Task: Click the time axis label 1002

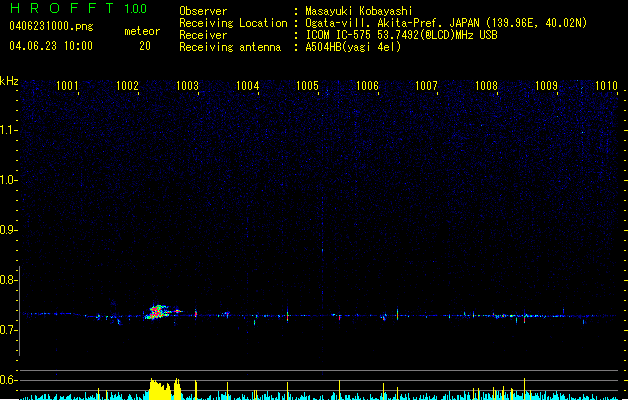Action: click(127, 86)
